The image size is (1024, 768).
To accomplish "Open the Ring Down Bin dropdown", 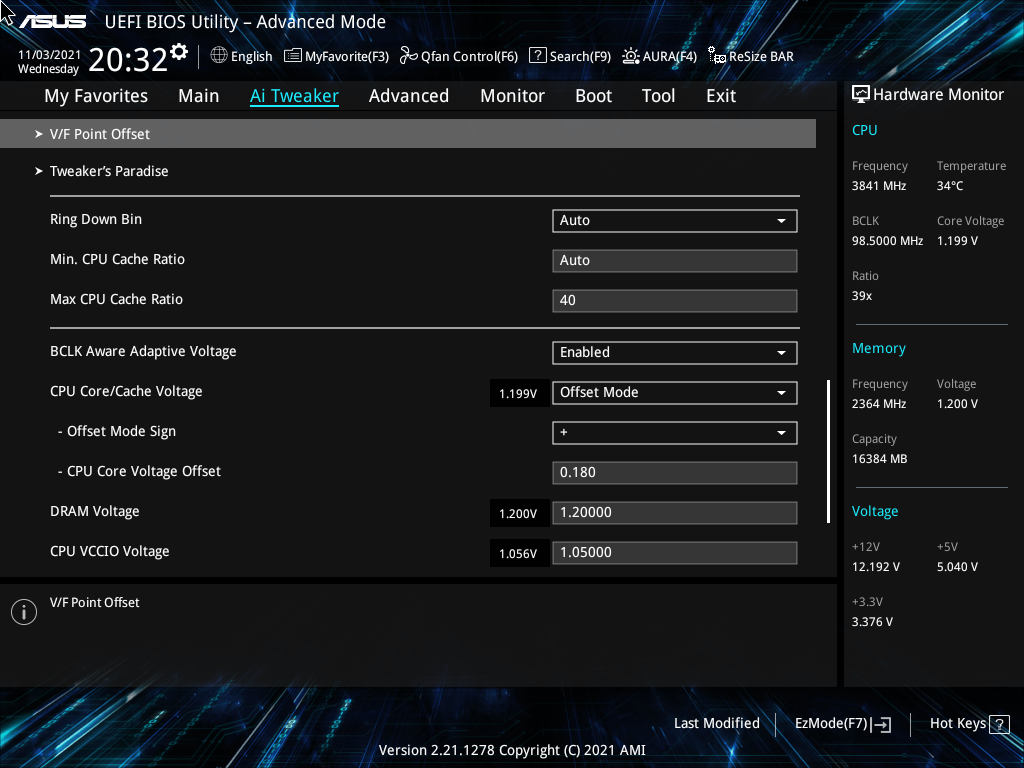I will 675,221.
